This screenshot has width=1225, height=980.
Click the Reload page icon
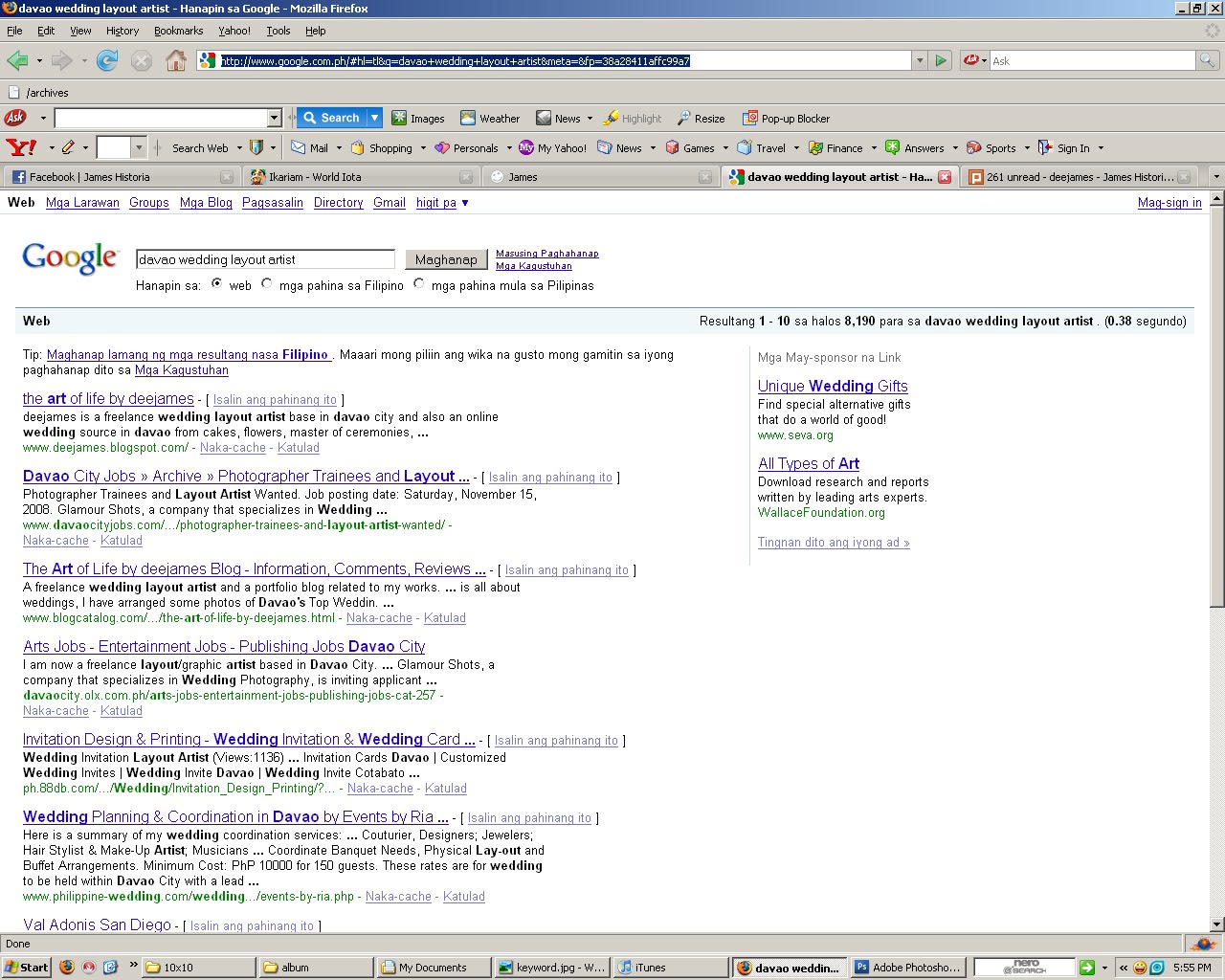pyautogui.click(x=107, y=61)
